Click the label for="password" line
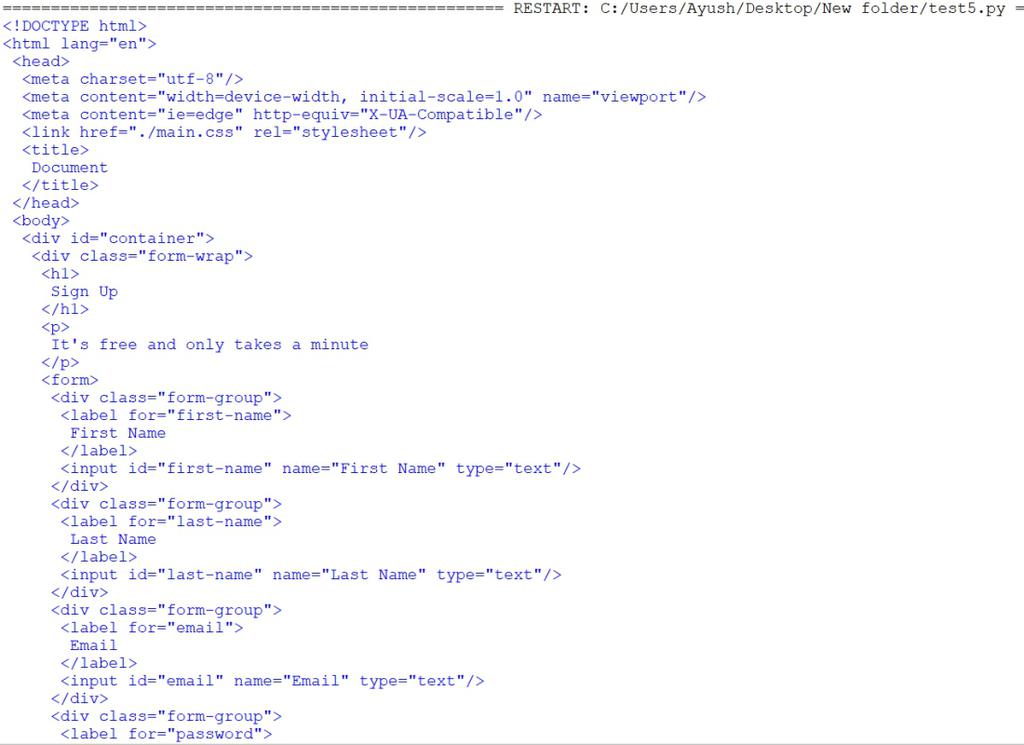Screen dimensions: 1024x745 pyautogui.click(x=167, y=734)
